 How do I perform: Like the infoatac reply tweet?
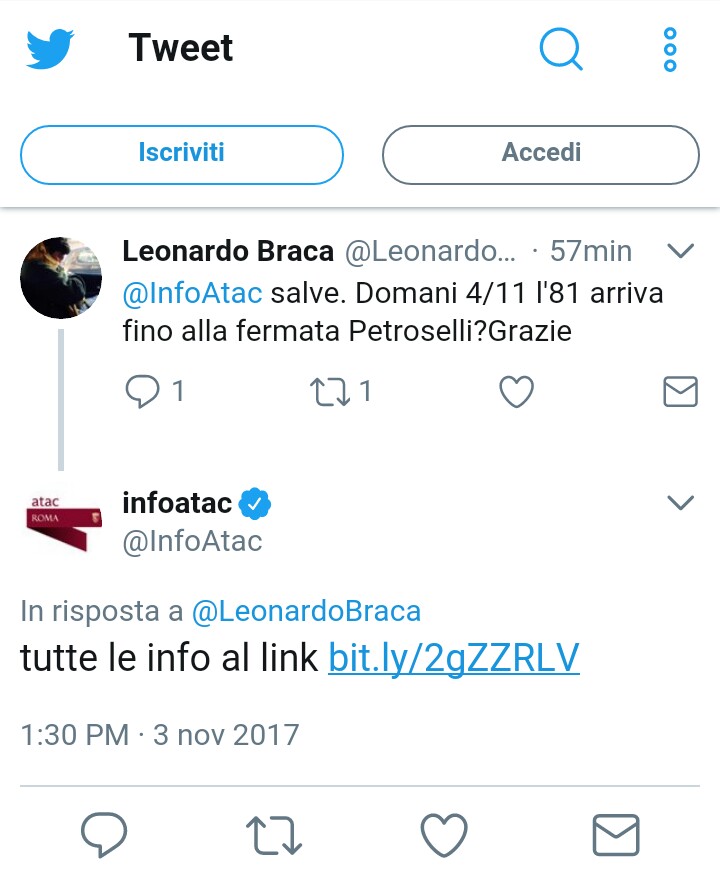click(x=444, y=834)
